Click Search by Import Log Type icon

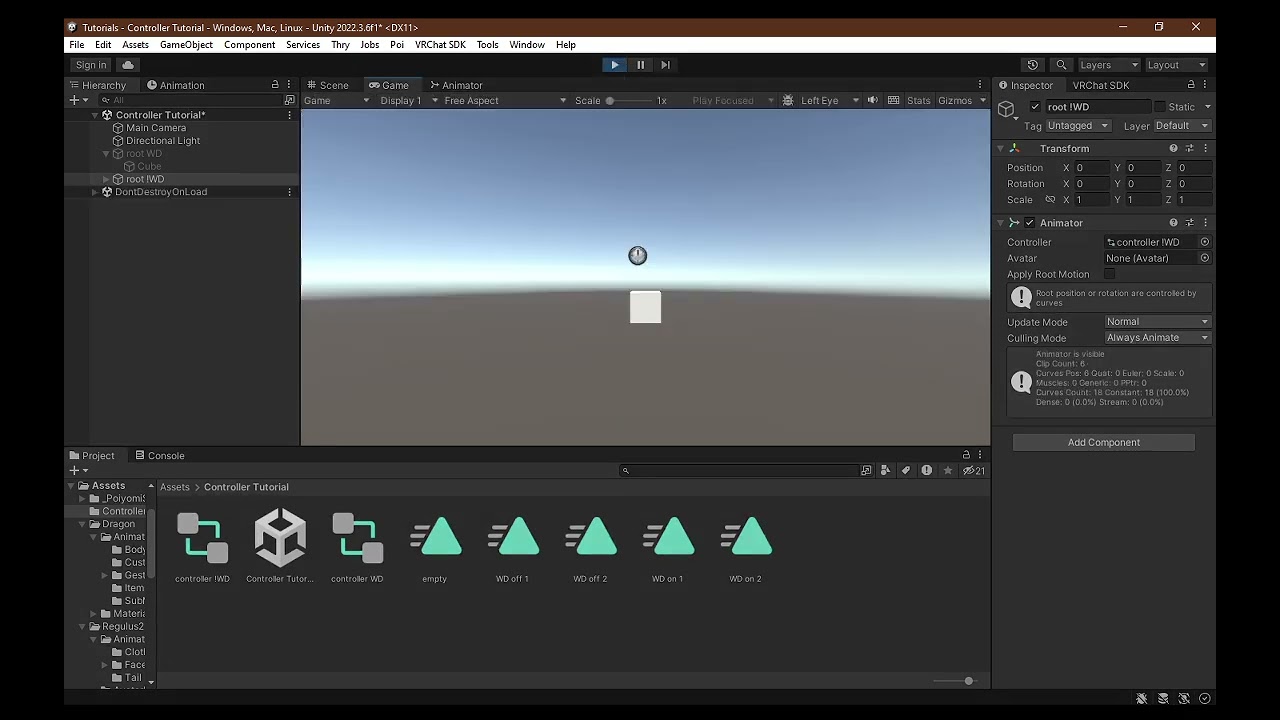pyautogui.click(x=927, y=471)
